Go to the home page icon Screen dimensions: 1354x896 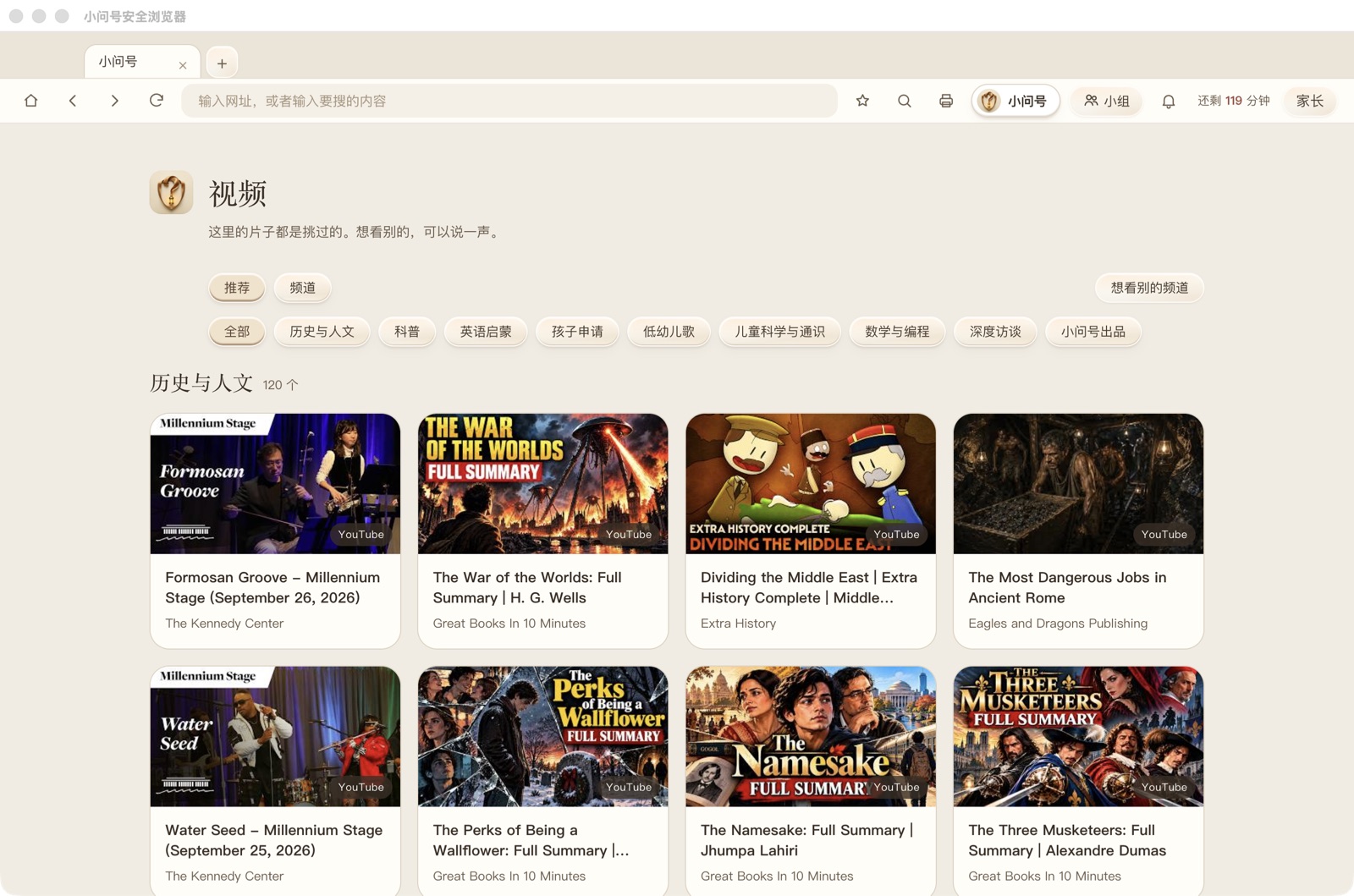tap(31, 101)
